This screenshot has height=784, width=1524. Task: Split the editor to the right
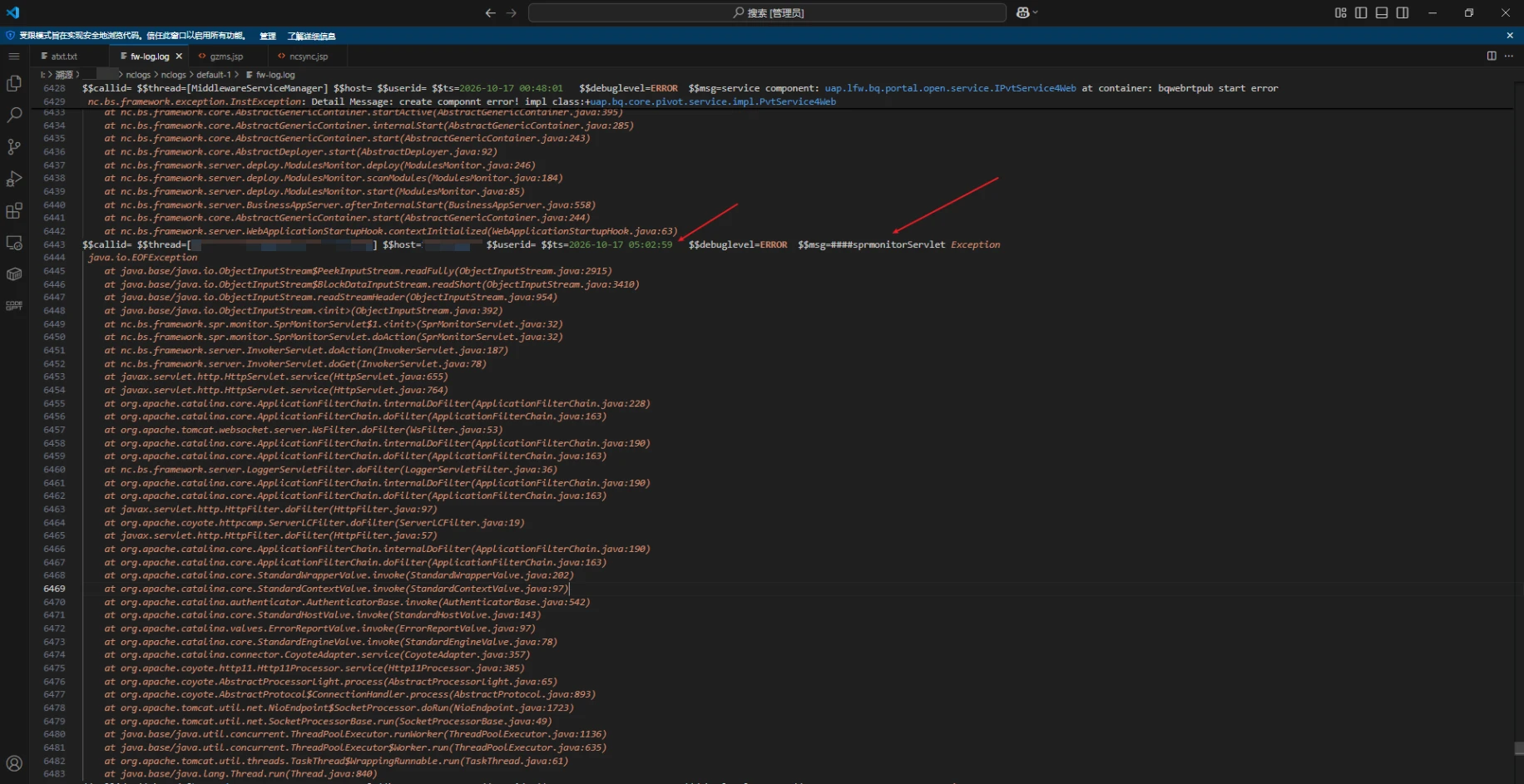tap(1492, 56)
